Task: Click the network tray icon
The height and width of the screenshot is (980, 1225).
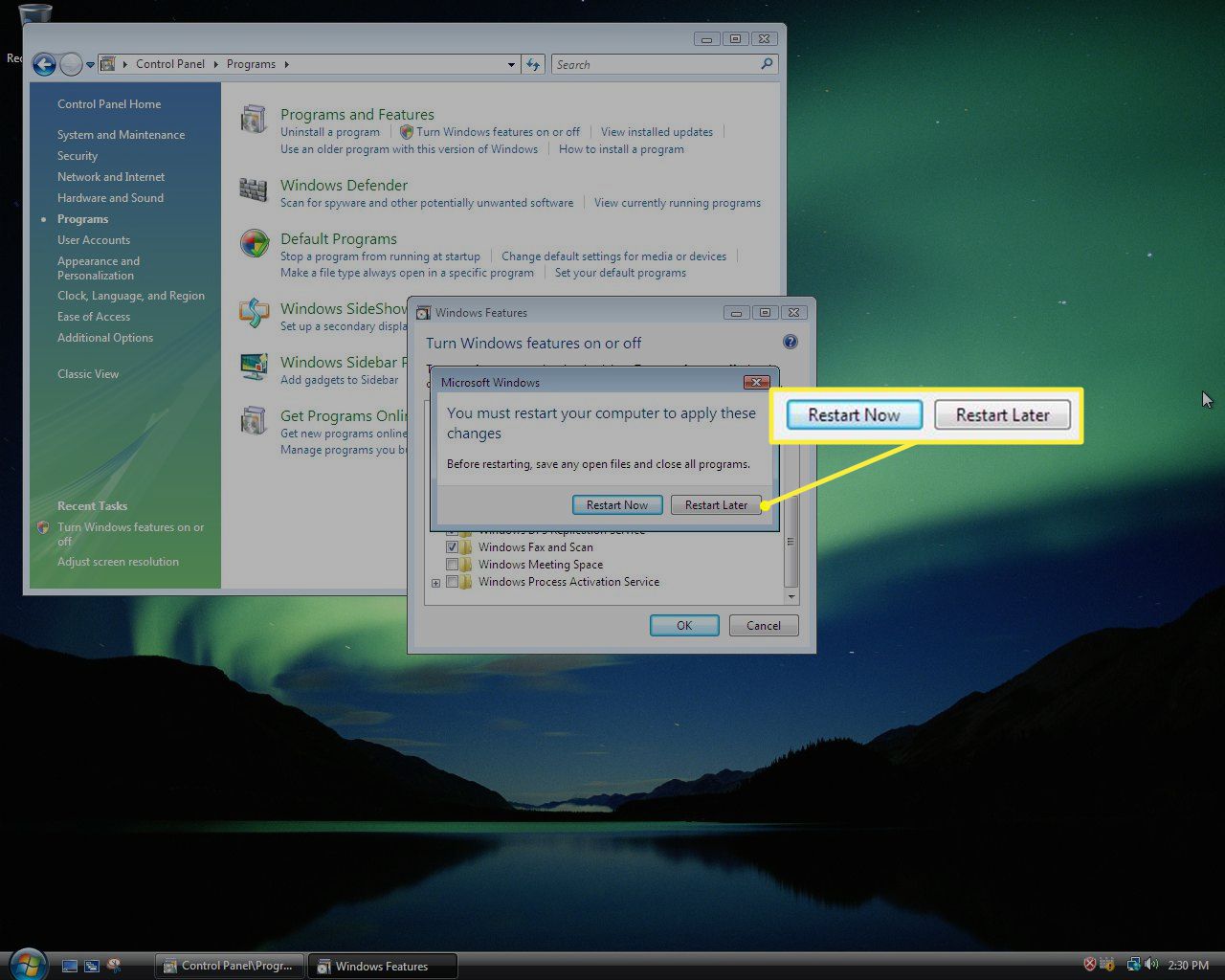Action: (1134, 965)
